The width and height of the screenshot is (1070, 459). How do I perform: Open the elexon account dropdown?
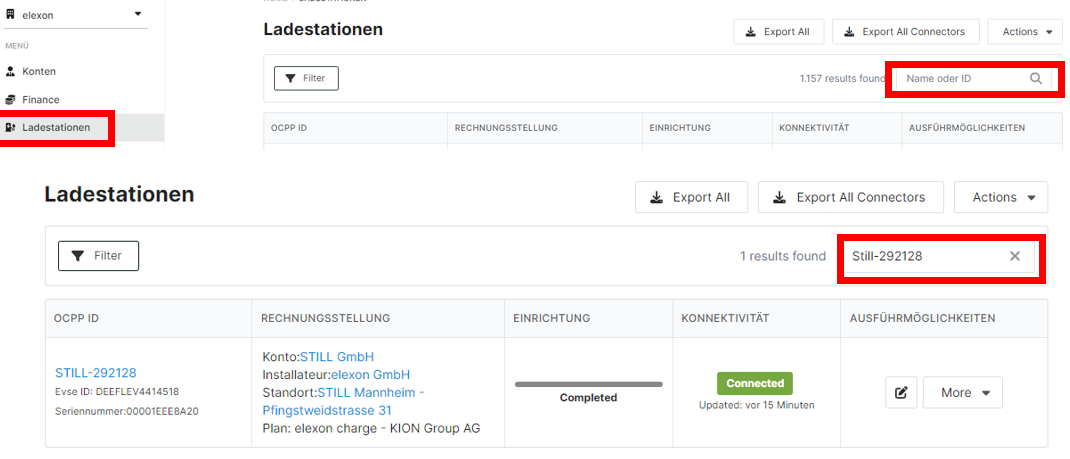[75, 14]
